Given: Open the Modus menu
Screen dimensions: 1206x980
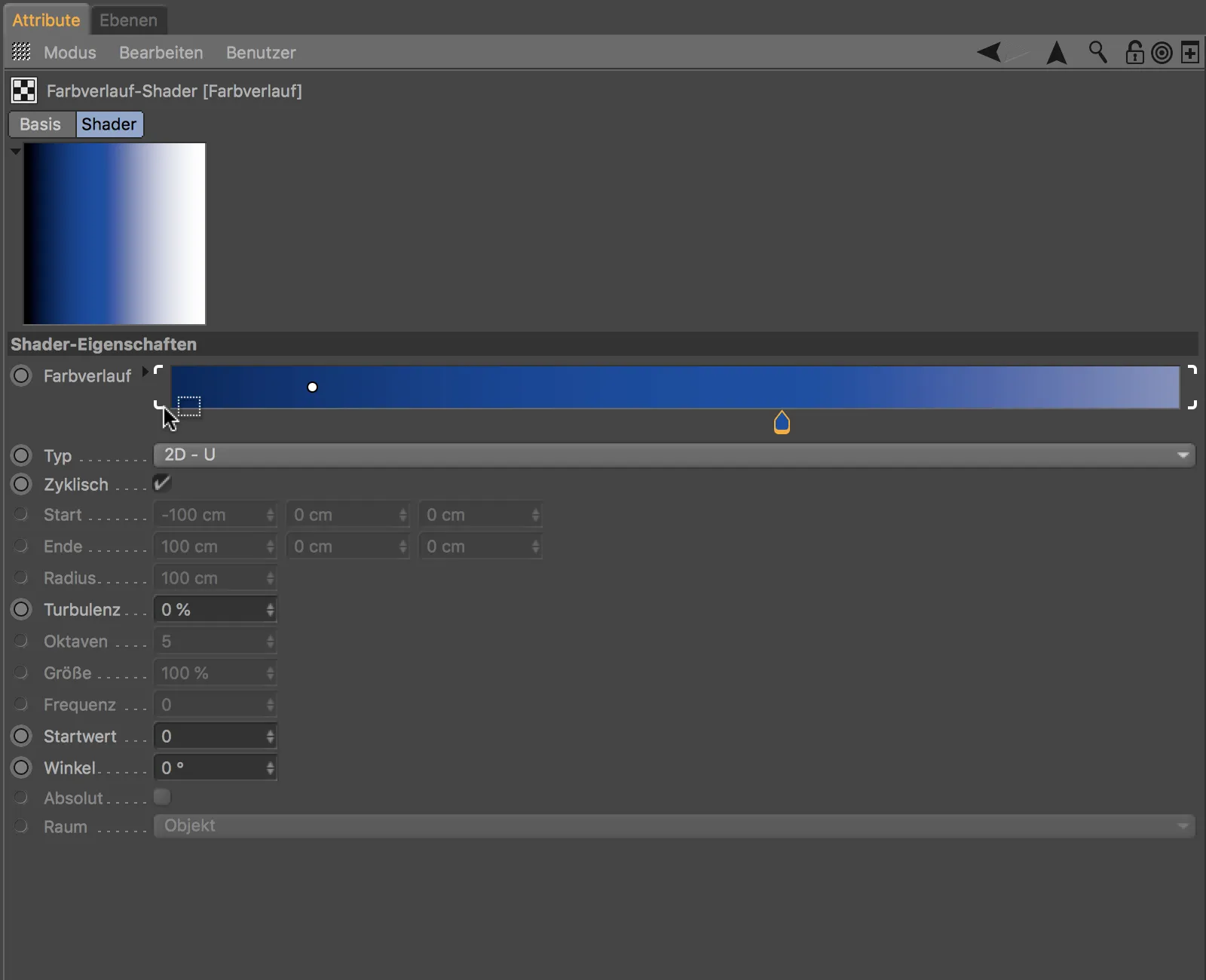Looking at the screenshot, I should coord(70,53).
